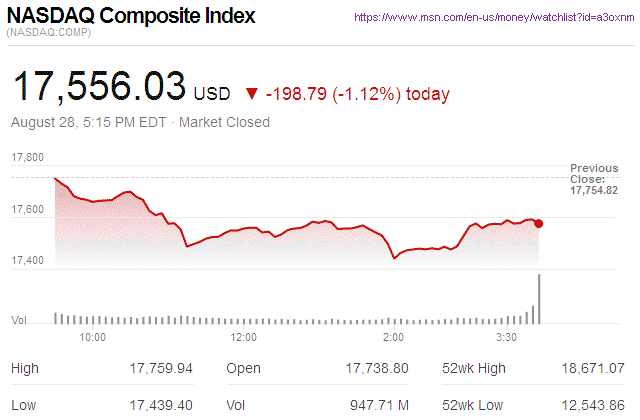640x420 pixels.
Task: Open the MSN money watchlist URL link
Action: 493,17
